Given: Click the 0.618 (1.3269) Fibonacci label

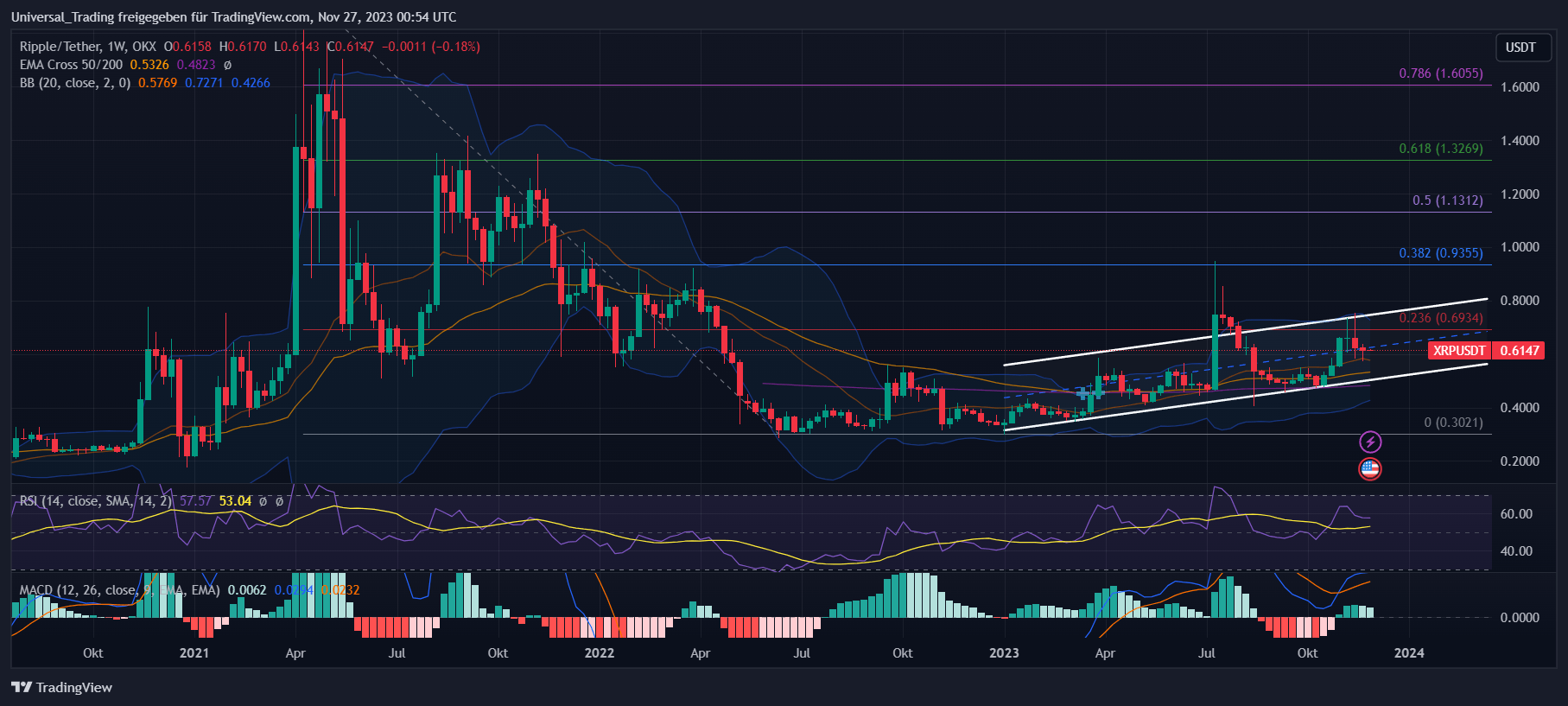Looking at the screenshot, I should tap(1440, 149).
